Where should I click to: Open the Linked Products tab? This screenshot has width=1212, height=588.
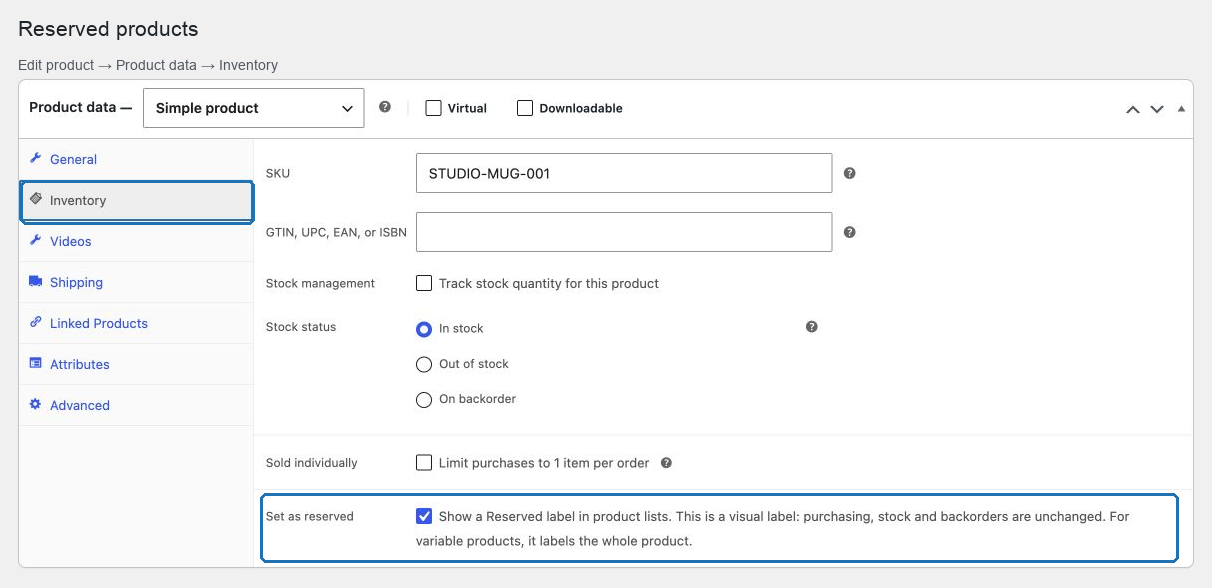pos(136,323)
